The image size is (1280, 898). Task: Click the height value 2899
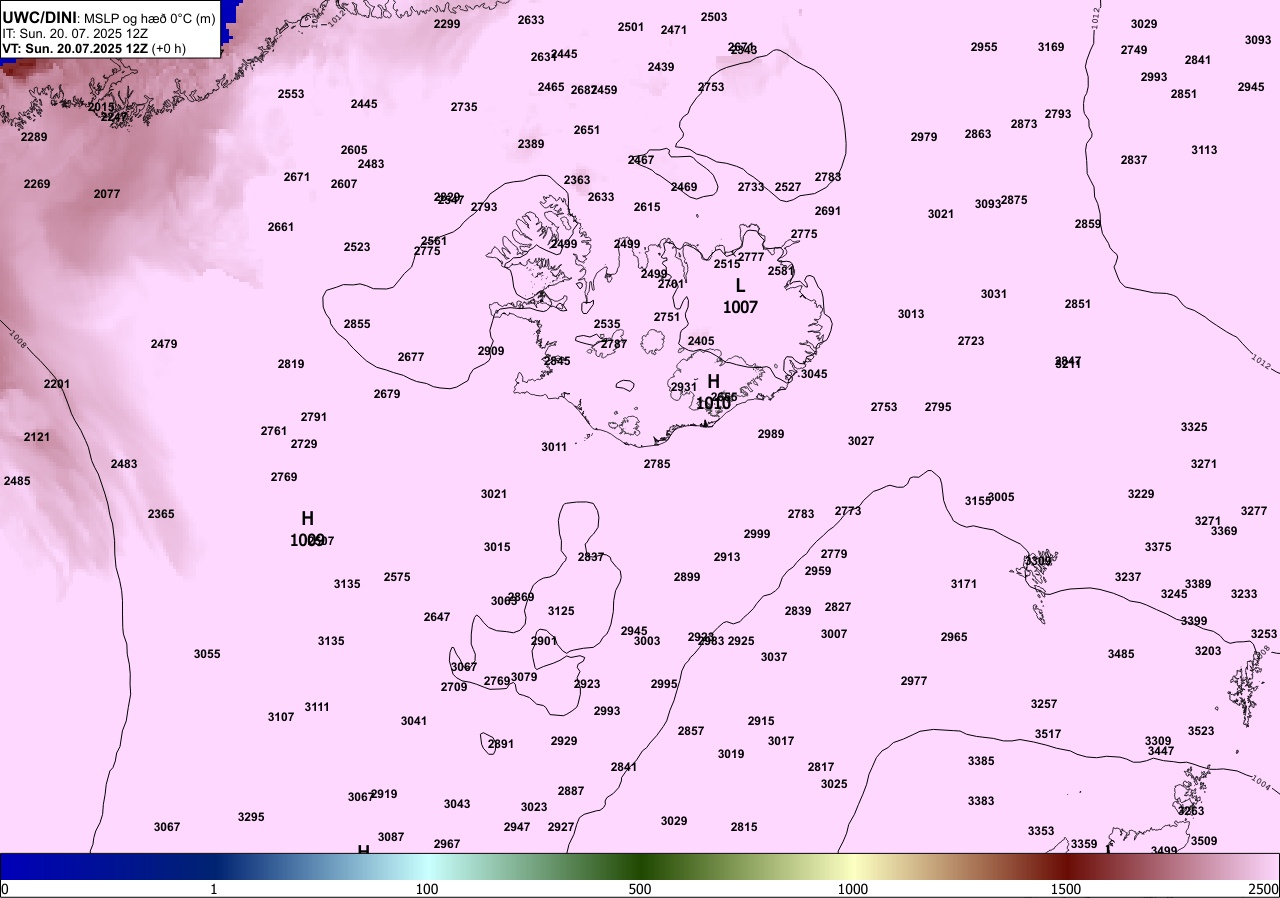687,577
